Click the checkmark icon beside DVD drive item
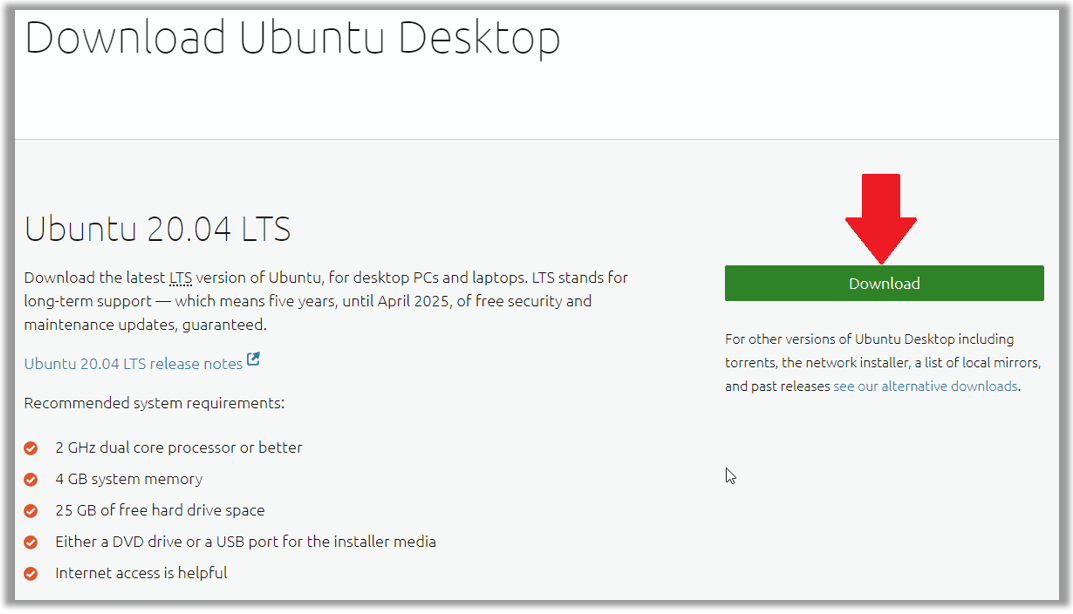Viewport: 1073px width, 614px height. coord(31,543)
